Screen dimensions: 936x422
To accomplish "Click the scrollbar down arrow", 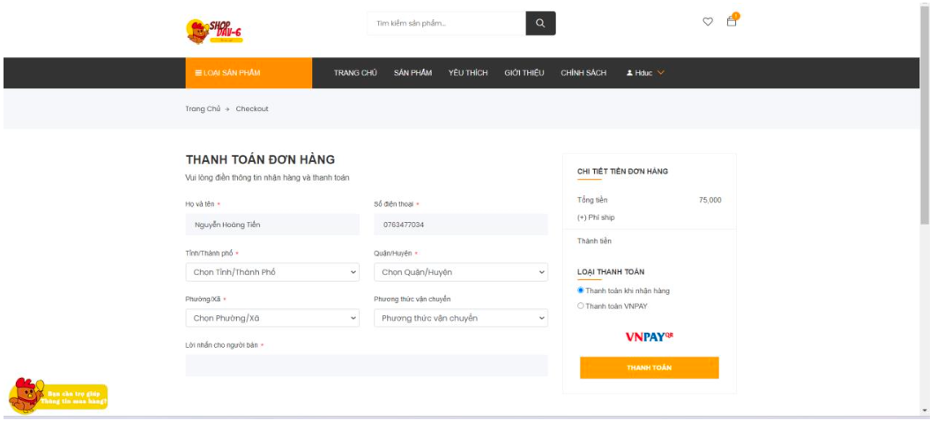I will (x=925, y=411).
